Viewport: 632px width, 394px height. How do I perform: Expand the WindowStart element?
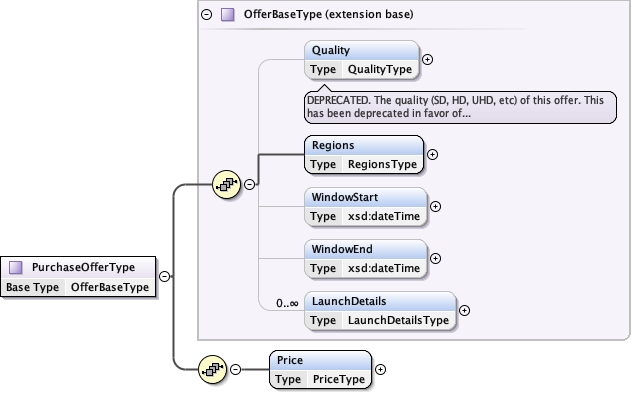(435, 207)
